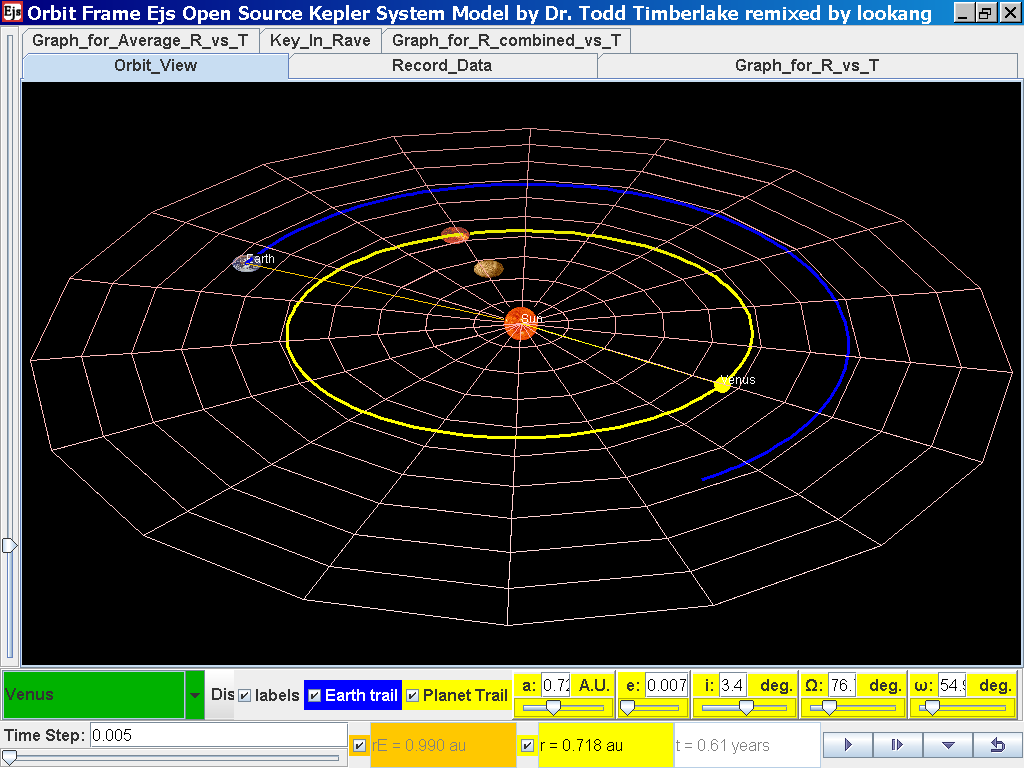Open the Graph_for_R_vs_T tab
This screenshot has height=768, width=1024.
point(806,66)
